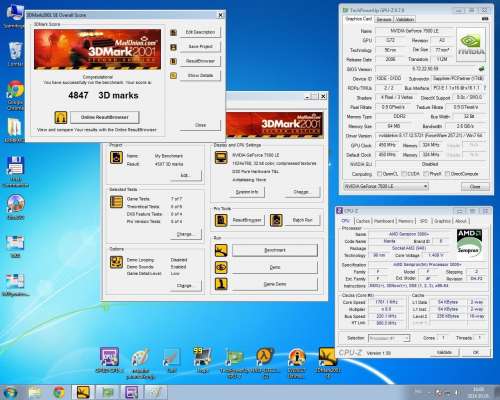Toggle the OpenCL checkbox in GPU-Z

(x=379, y=174)
